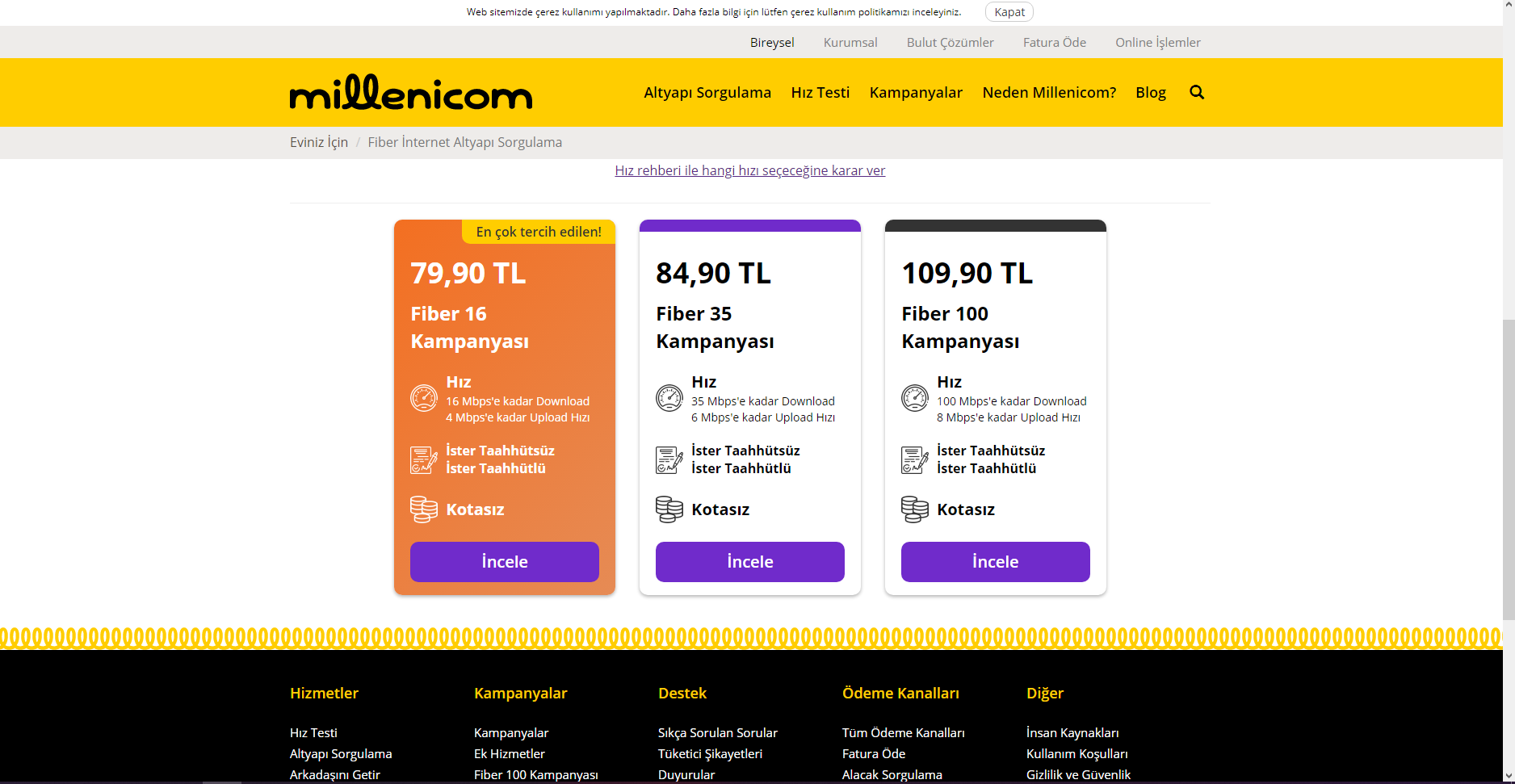The image size is (1515, 784).
Task: Open the Hız rehberi speed guide link
Action: click(750, 170)
